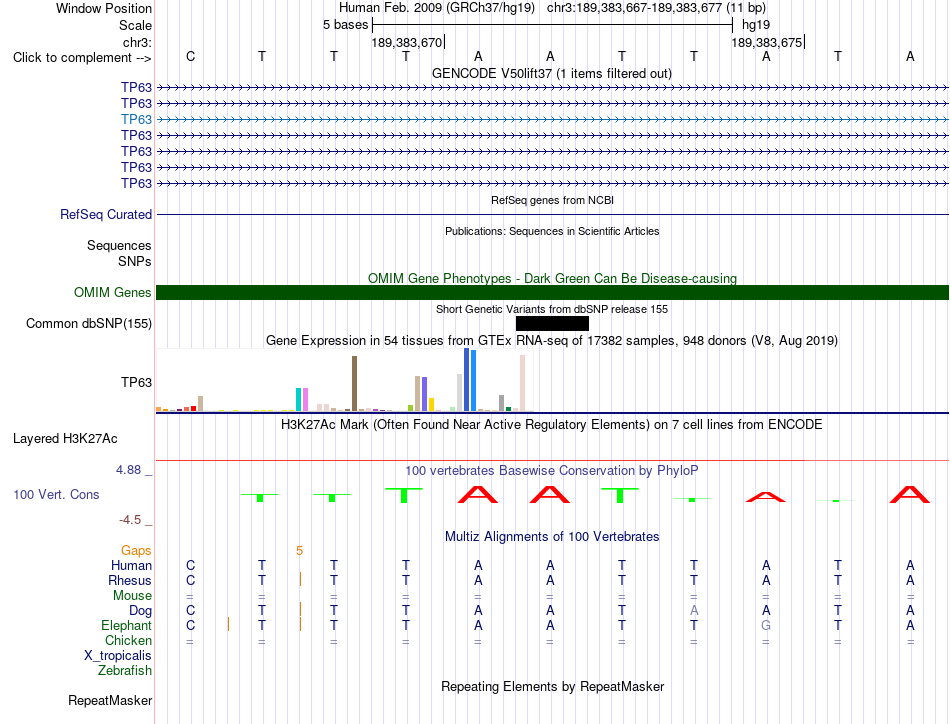Screen dimensions: 950x724
Task: Click the '5 bases' scale bar label
Action: point(345,25)
